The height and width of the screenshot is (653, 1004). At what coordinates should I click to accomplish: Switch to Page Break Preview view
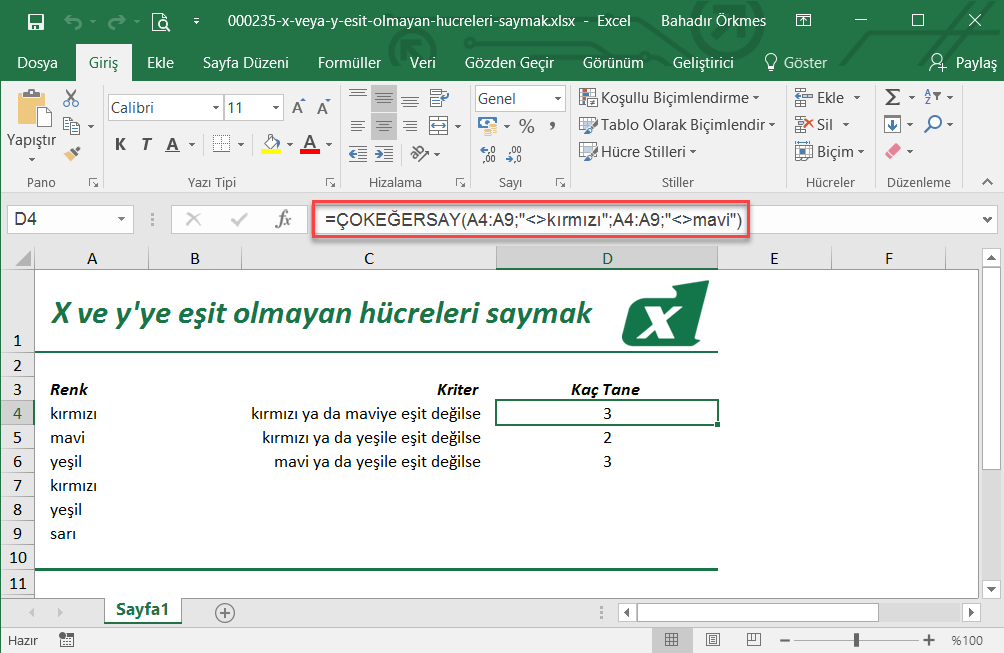[754, 640]
